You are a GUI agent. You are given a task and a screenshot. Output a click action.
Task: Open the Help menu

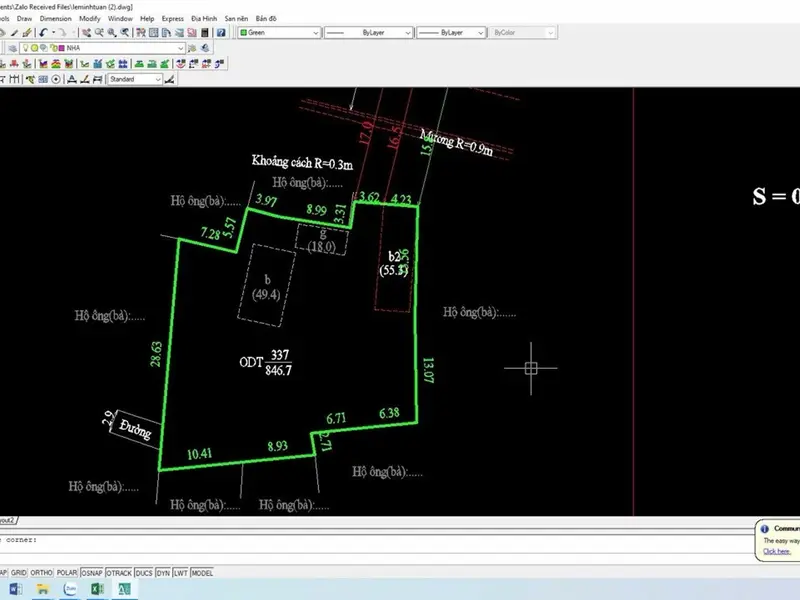[147, 18]
